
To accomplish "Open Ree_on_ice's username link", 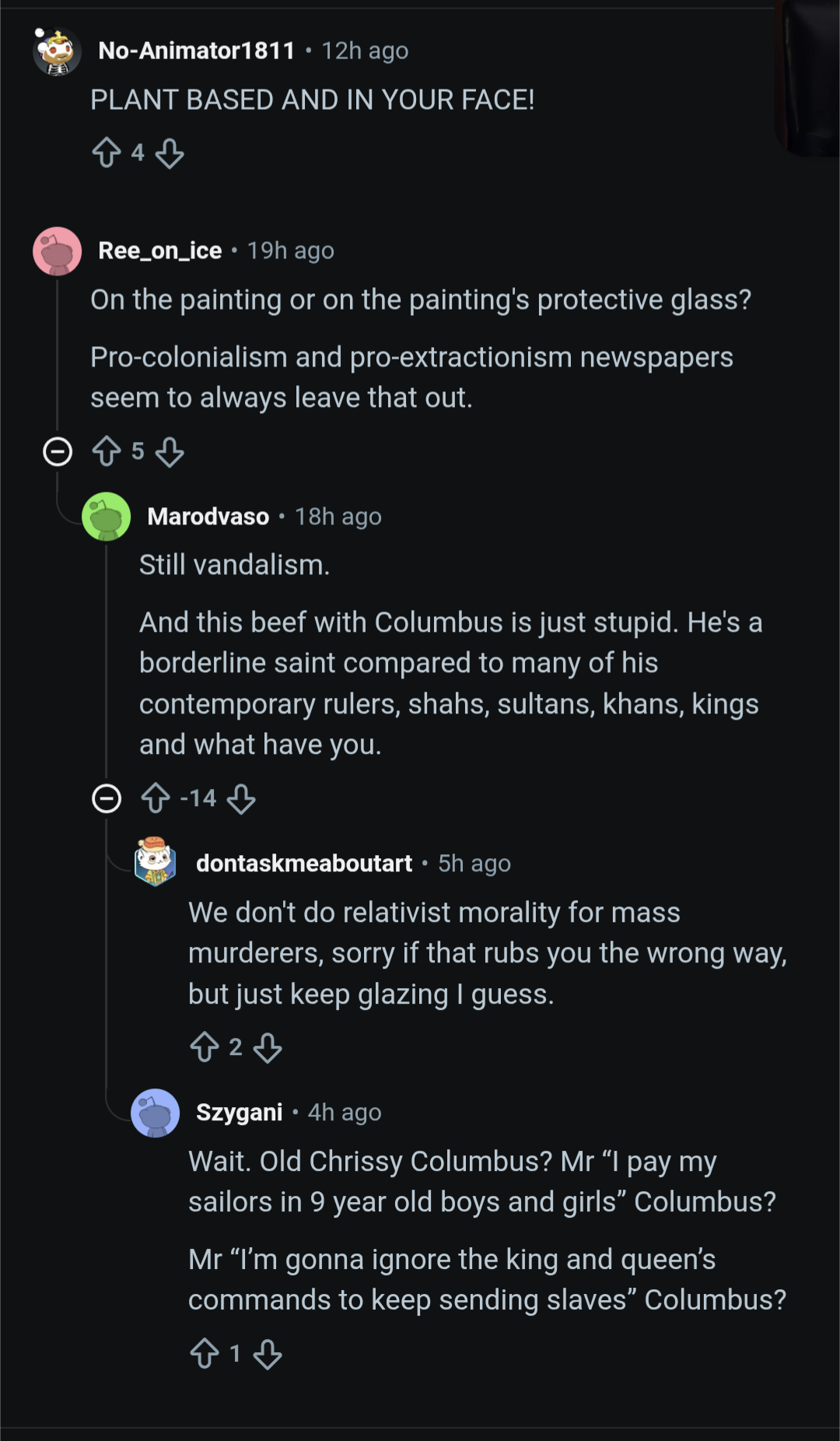I will pyautogui.click(x=160, y=251).
